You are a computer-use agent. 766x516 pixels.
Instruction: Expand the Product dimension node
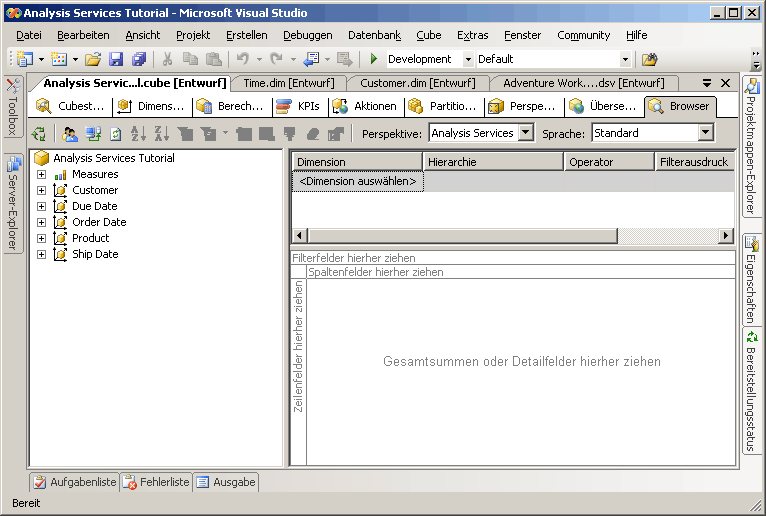point(41,238)
